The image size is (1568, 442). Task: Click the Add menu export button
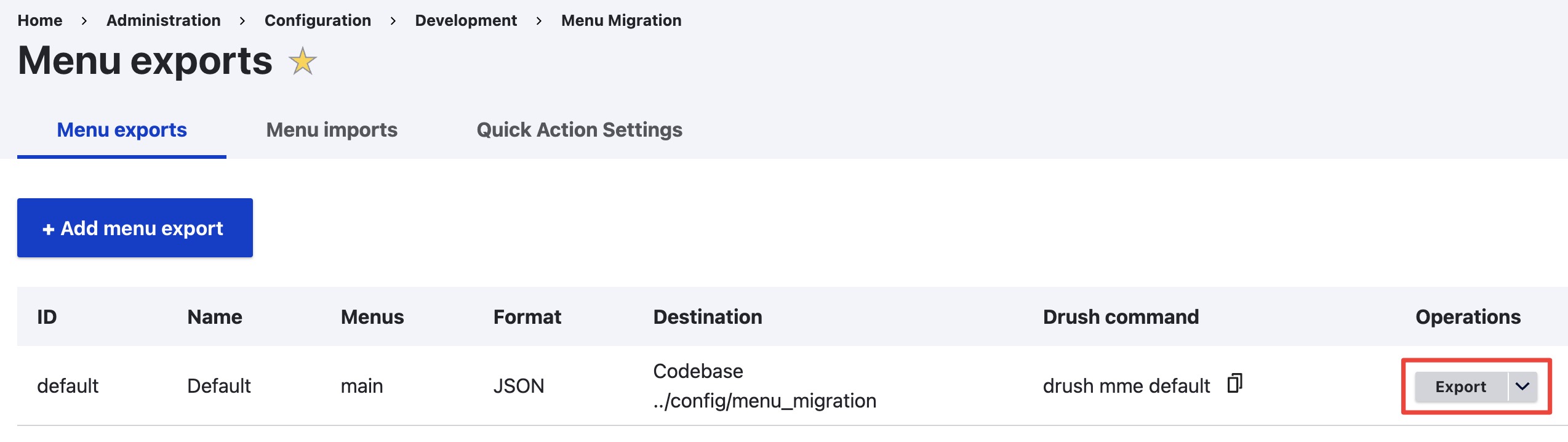point(134,228)
